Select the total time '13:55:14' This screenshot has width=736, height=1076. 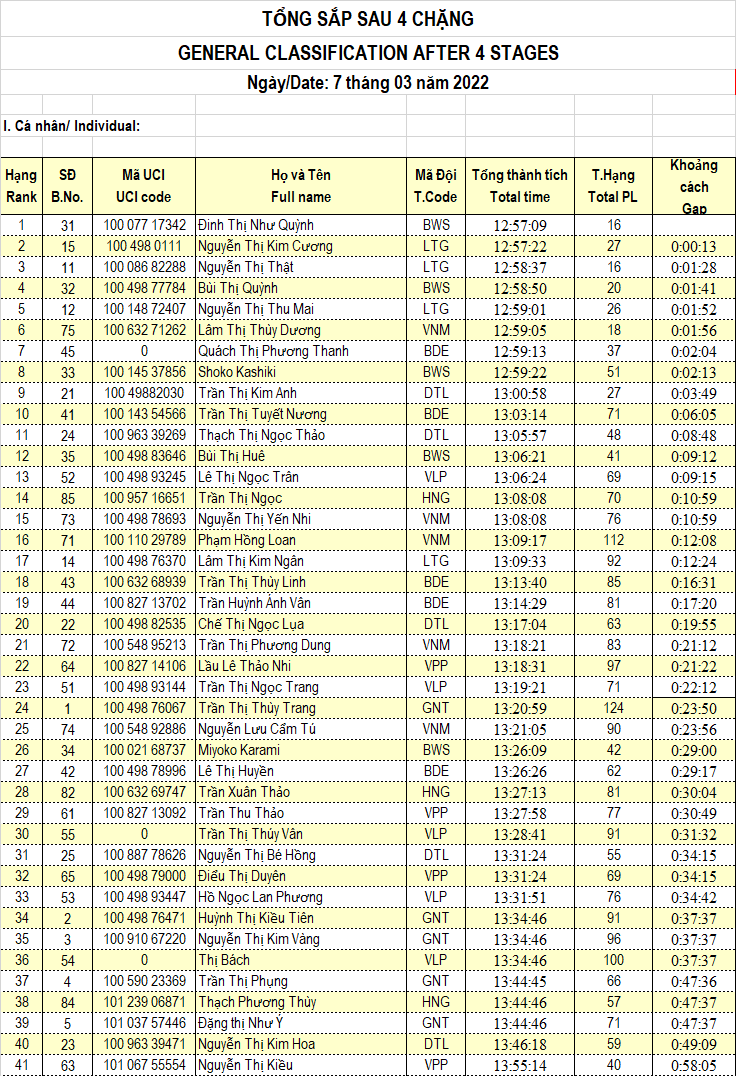click(520, 1065)
